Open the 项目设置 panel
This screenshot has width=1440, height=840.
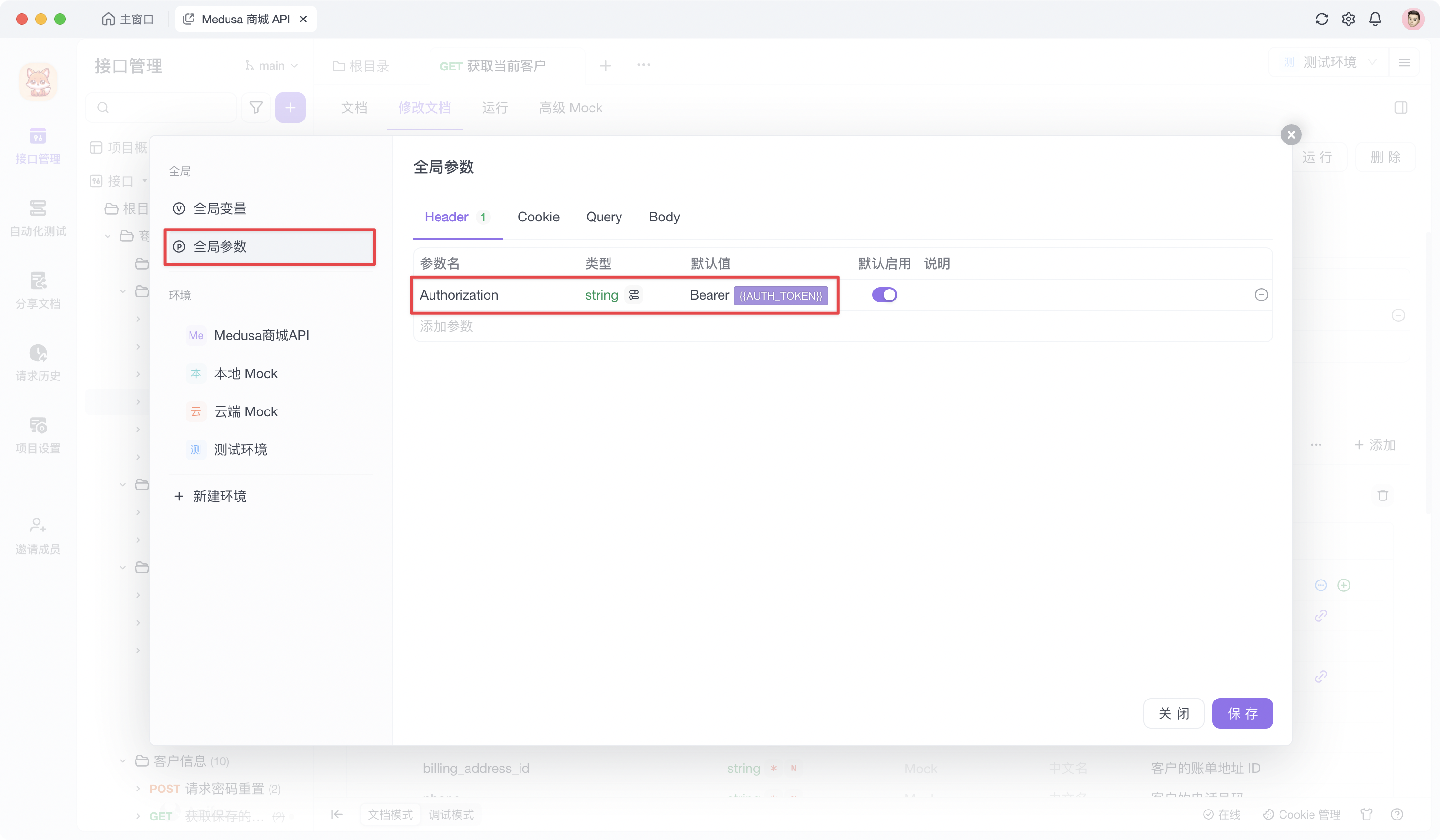tap(38, 435)
